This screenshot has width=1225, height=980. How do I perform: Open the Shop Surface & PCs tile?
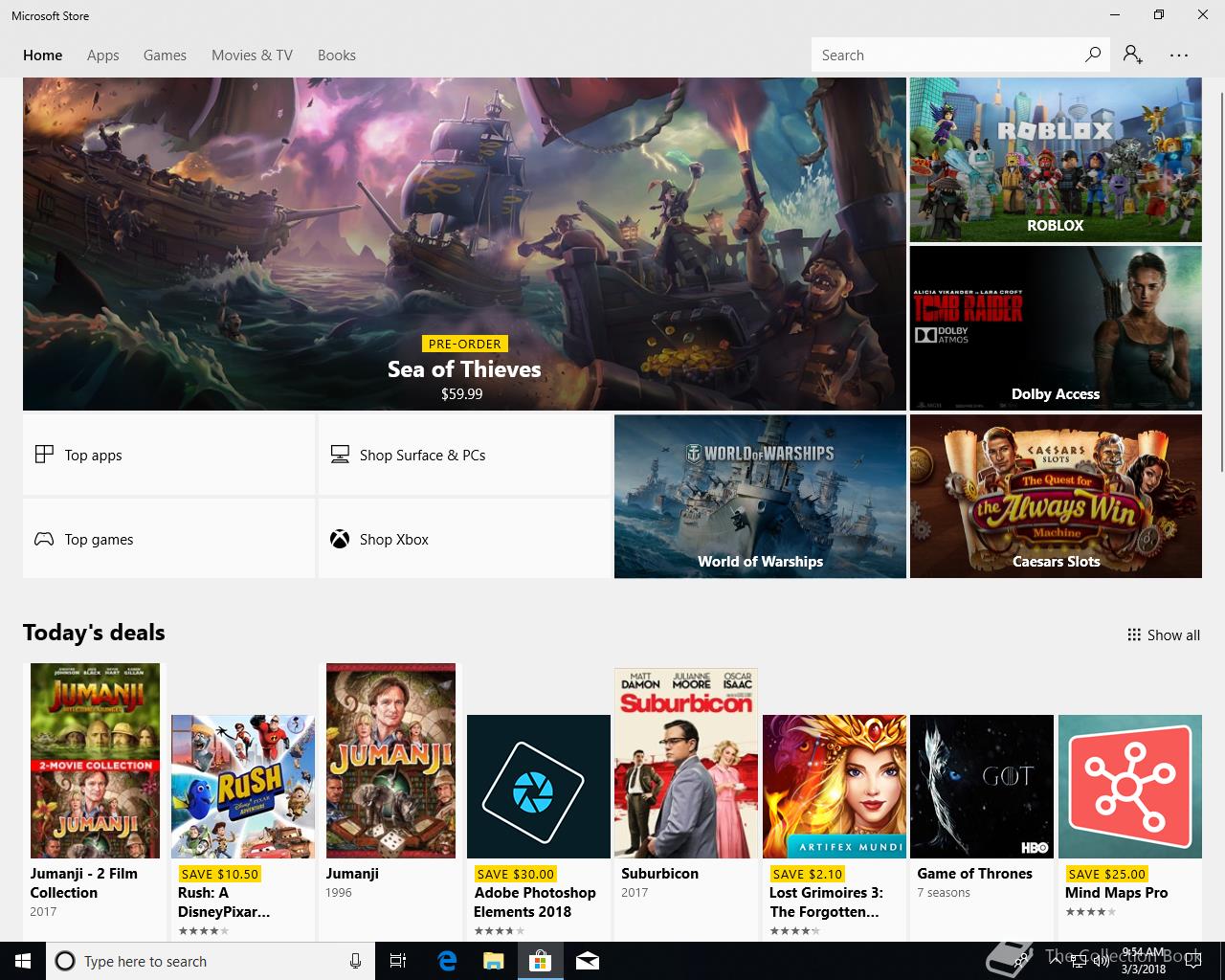point(464,455)
